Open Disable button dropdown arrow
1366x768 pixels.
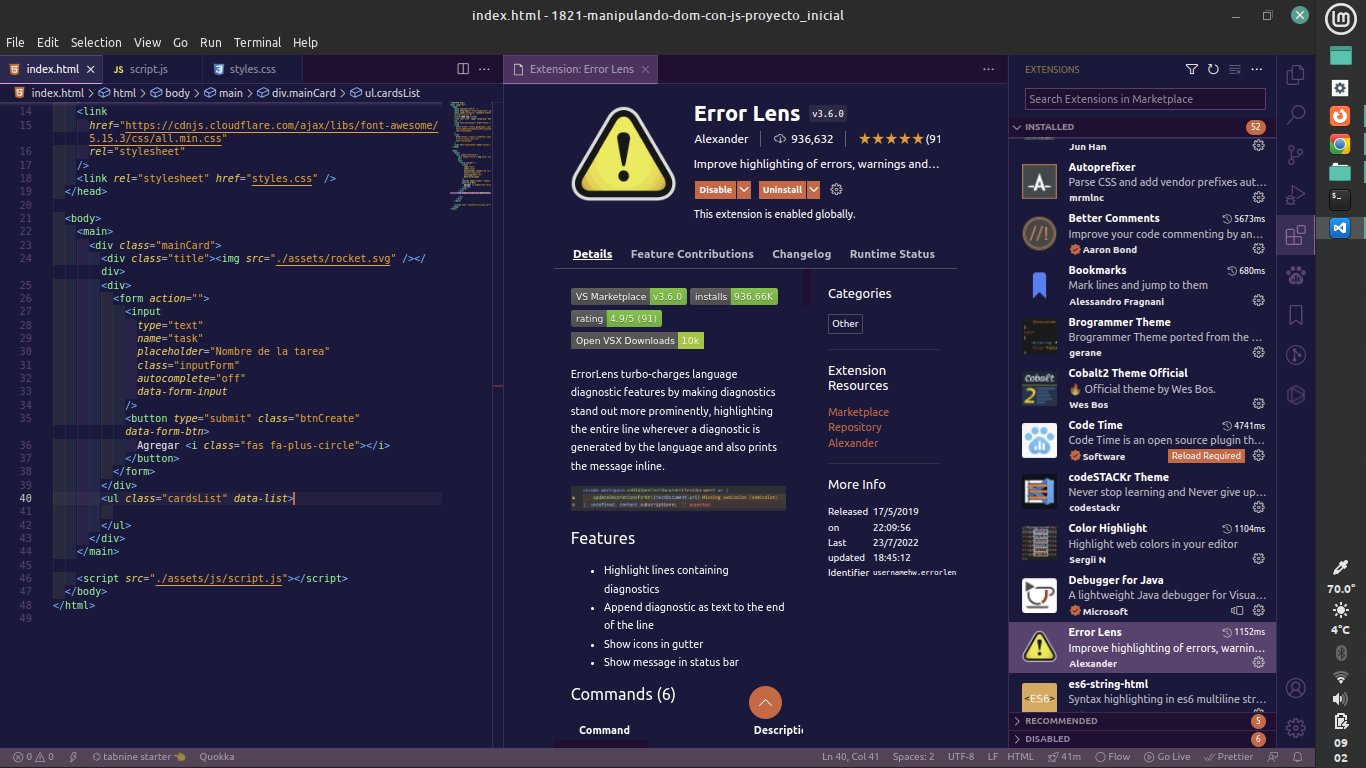tap(744, 190)
